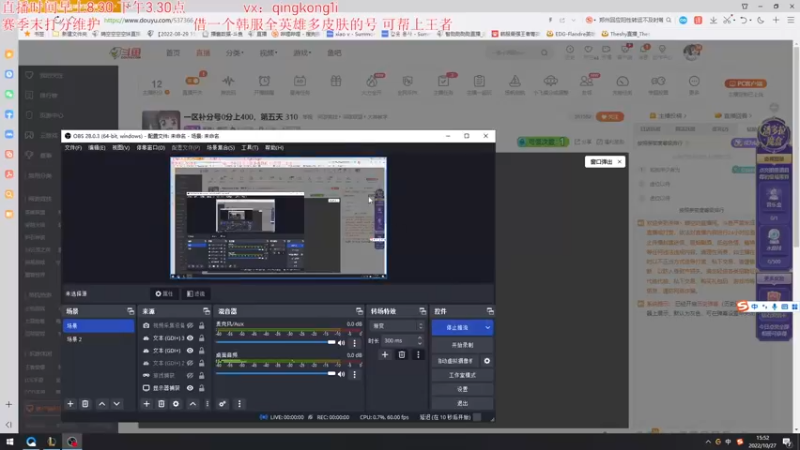Open the browser download icon

click(713, 20)
